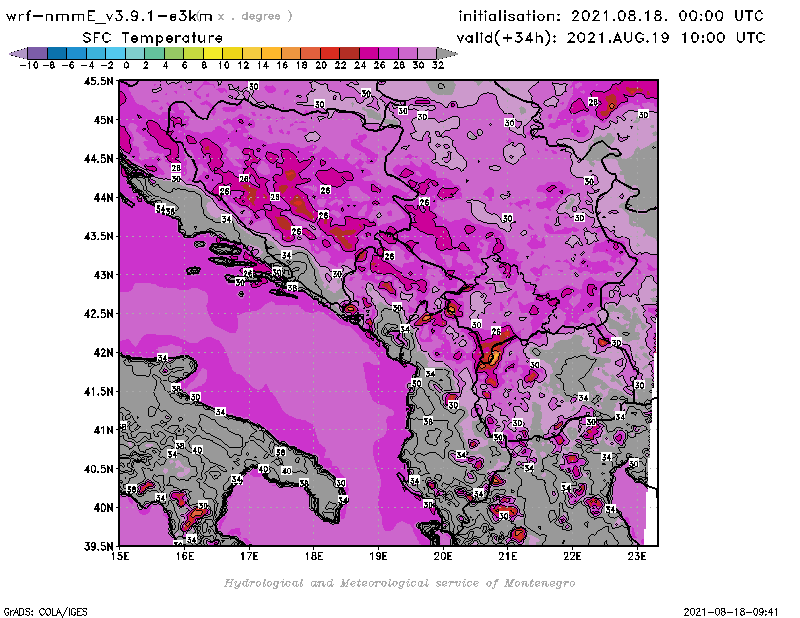Click the '19E' longitude label
This screenshot has height=618, width=800.
click(x=378, y=556)
